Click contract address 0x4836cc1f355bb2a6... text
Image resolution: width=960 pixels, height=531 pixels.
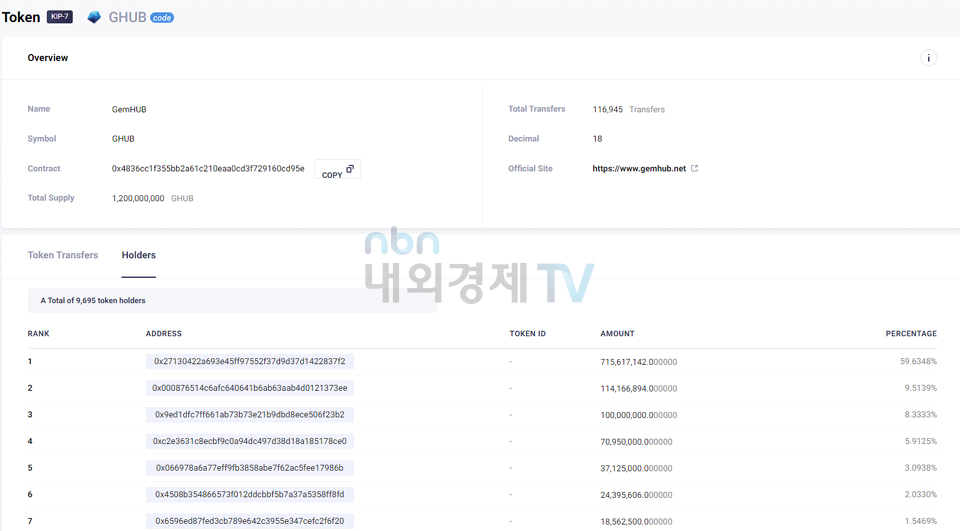(208, 168)
